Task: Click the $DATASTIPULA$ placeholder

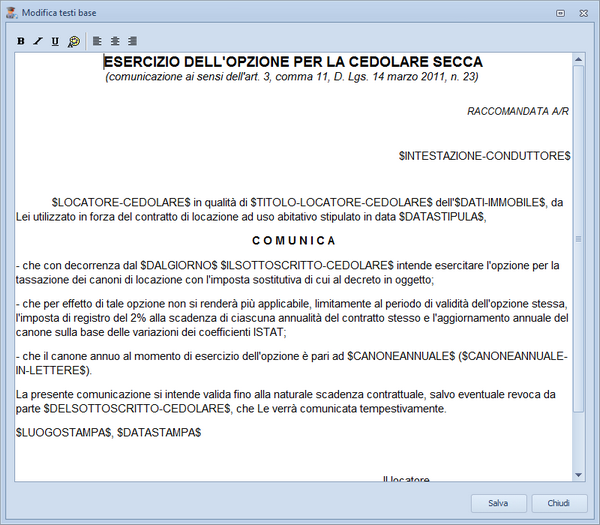Action: coord(441,217)
